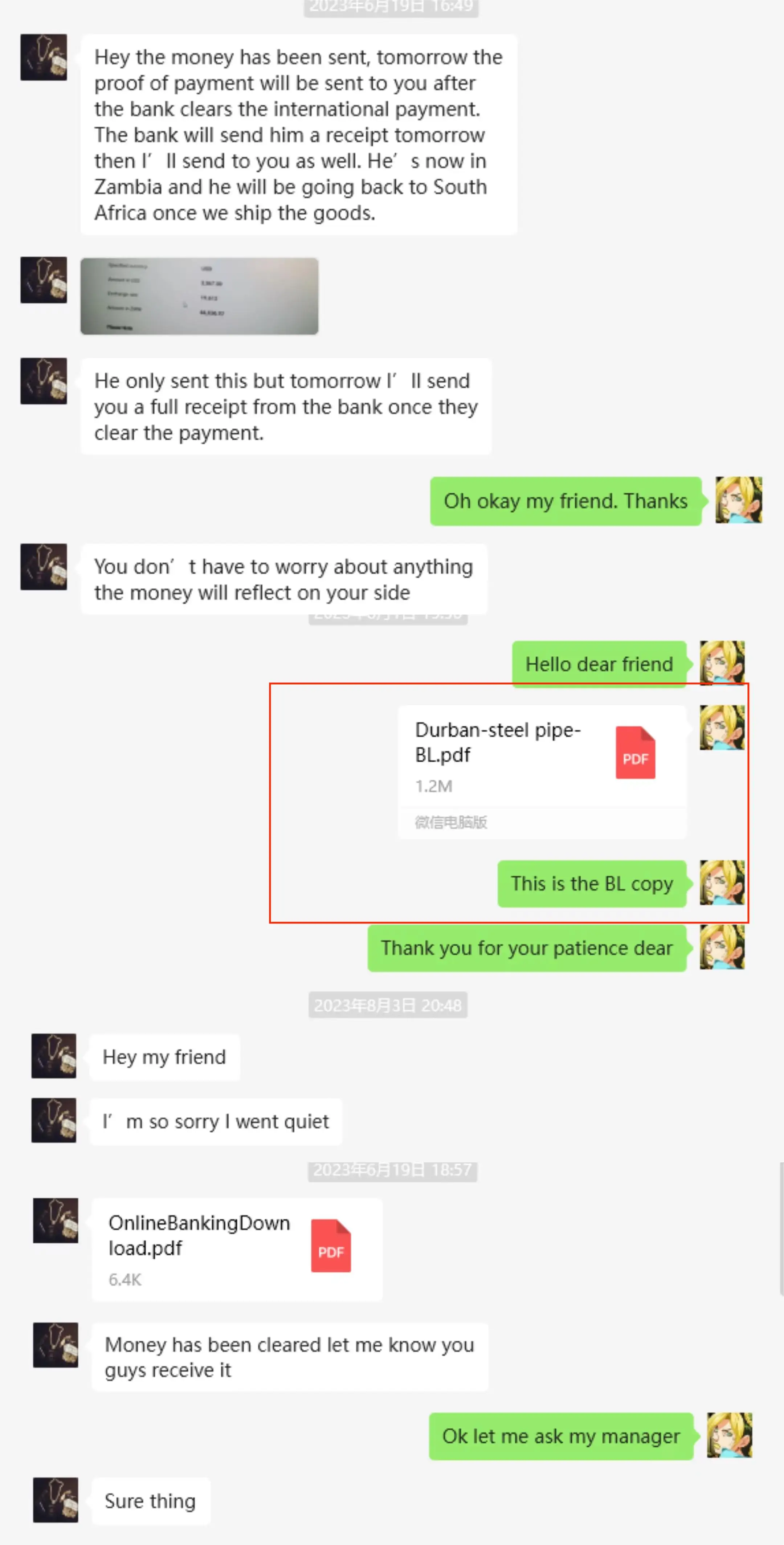Click avatar beside 'This is the BL copy'

722,882
